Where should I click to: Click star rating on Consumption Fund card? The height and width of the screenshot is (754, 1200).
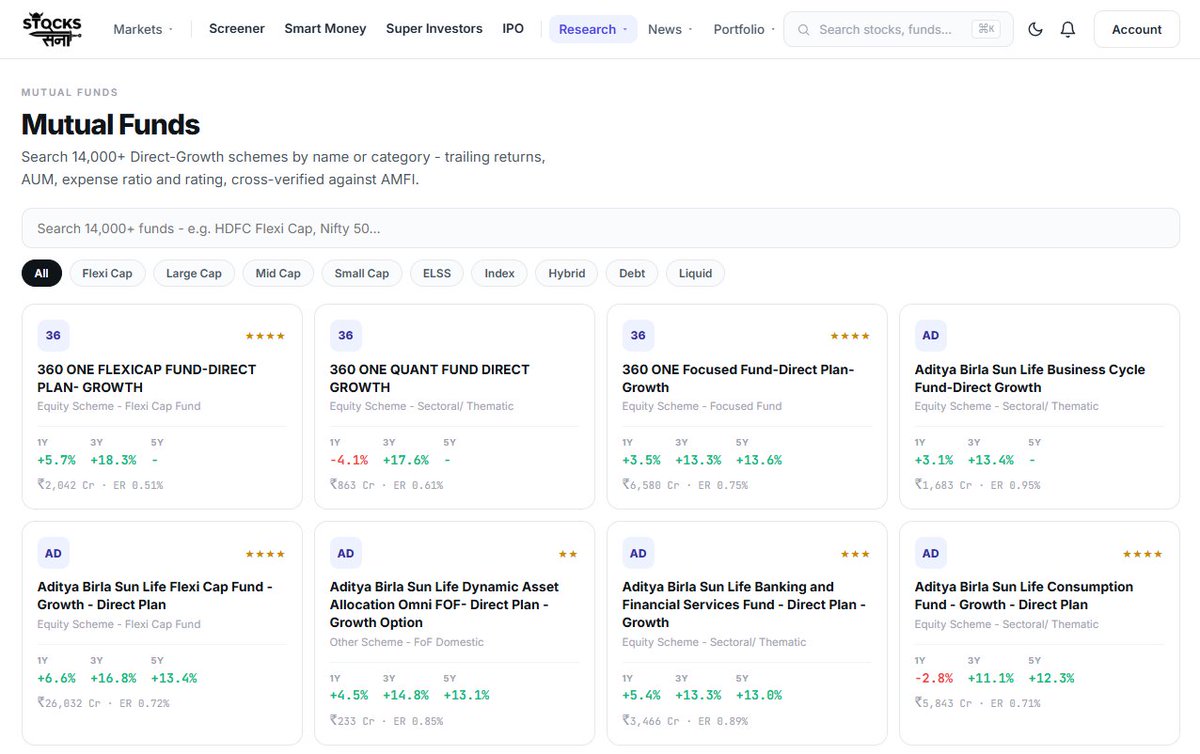[1143, 554]
